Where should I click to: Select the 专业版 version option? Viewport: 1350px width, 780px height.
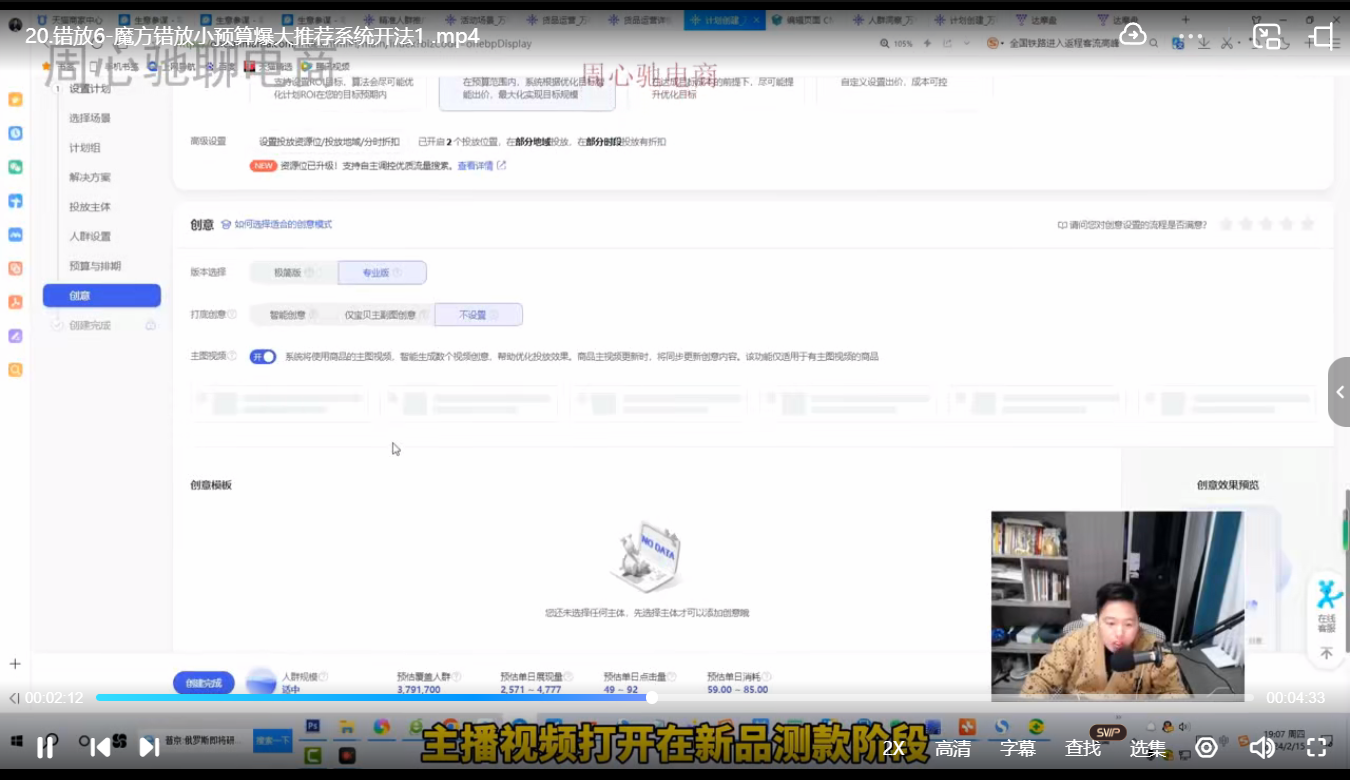381,272
